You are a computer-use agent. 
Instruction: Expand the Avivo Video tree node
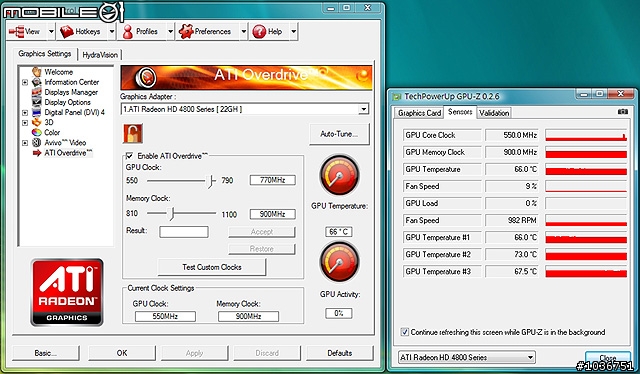25,142
